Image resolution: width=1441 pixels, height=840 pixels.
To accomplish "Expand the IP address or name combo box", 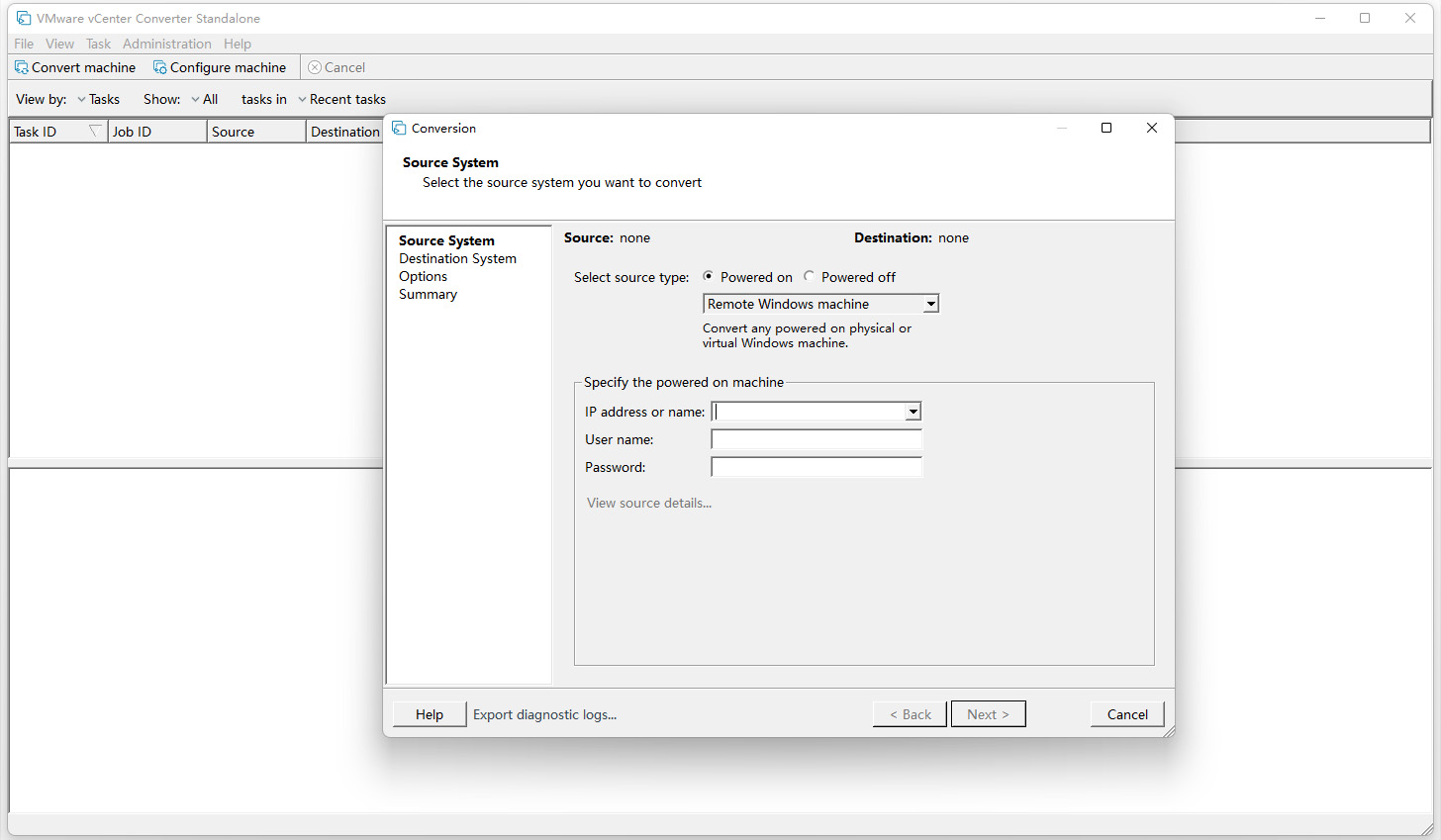I will point(913,411).
